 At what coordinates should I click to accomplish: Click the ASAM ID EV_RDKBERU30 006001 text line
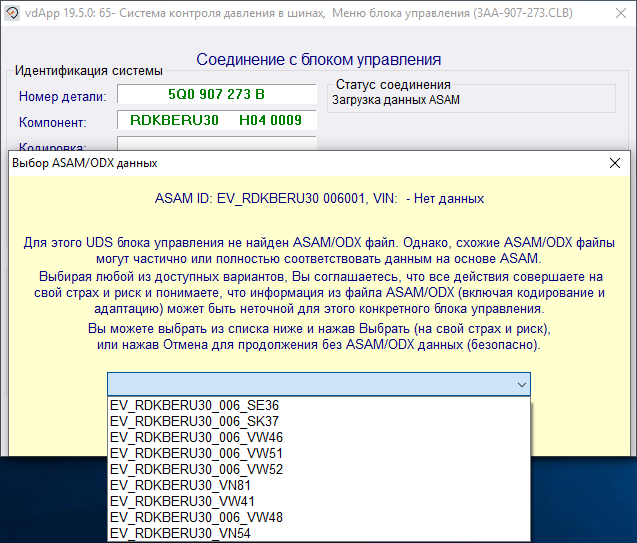coord(319,199)
